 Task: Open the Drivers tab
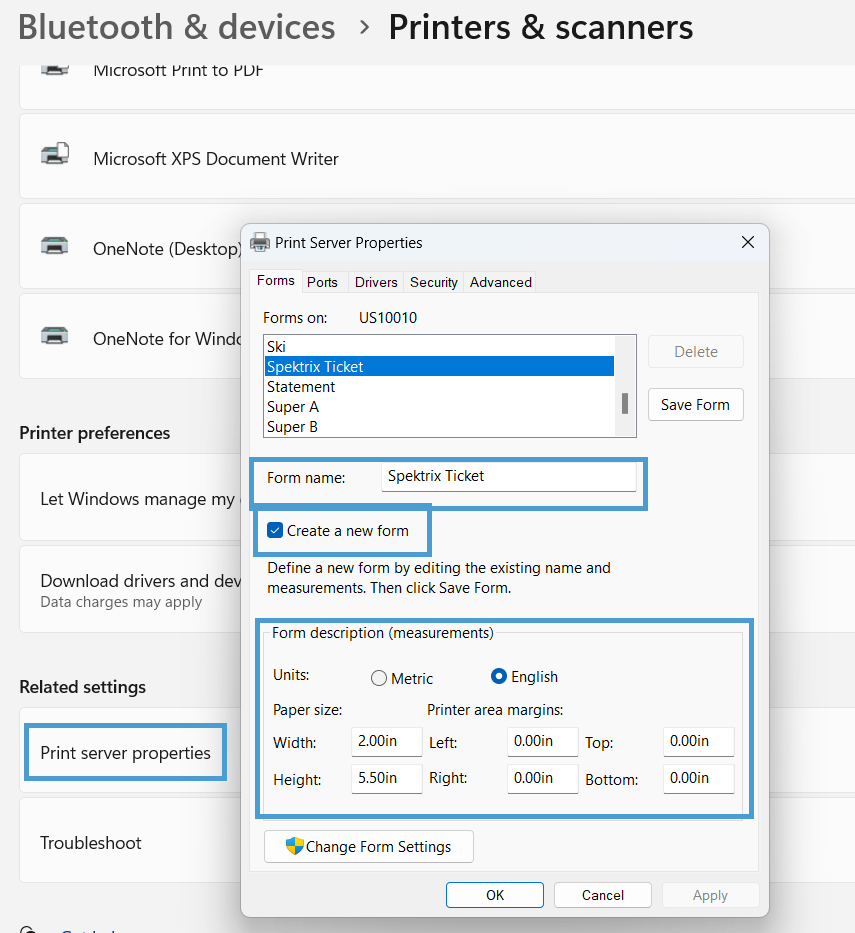click(375, 282)
